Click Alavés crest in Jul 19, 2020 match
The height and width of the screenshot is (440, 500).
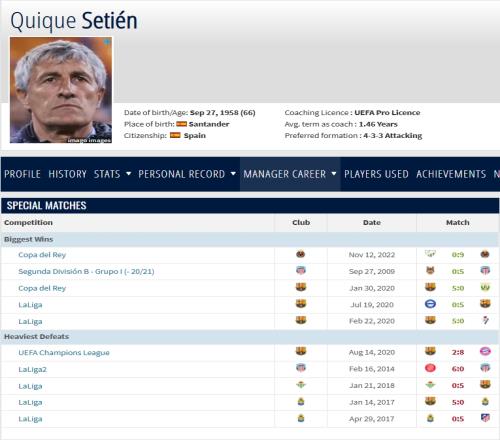point(430,304)
